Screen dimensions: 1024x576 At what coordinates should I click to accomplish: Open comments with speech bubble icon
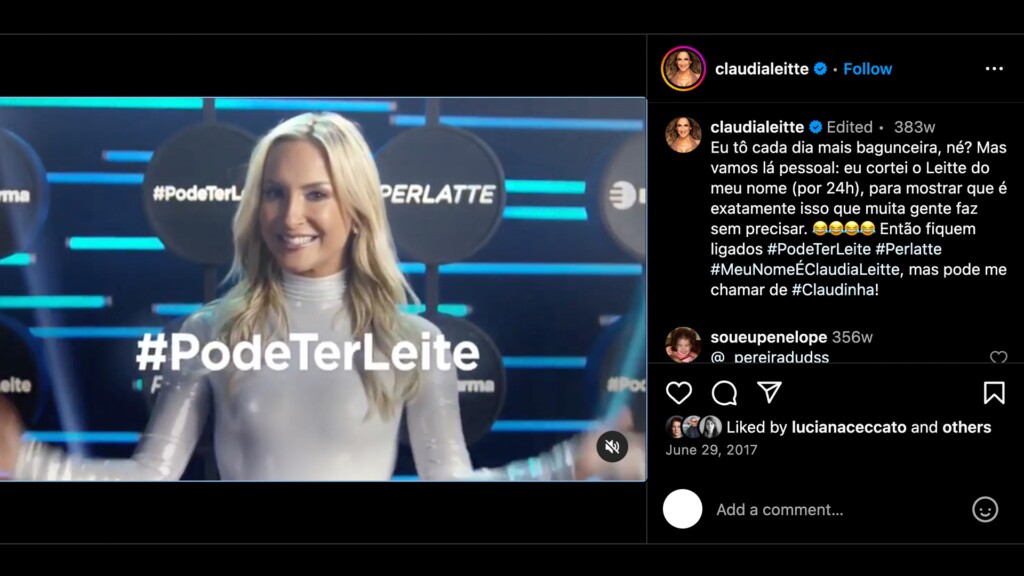tap(724, 392)
